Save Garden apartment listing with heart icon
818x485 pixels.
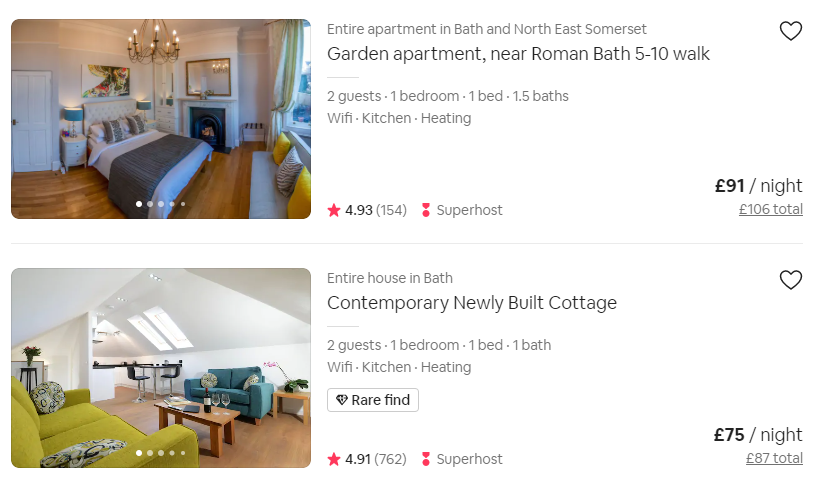[x=790, y=31]
